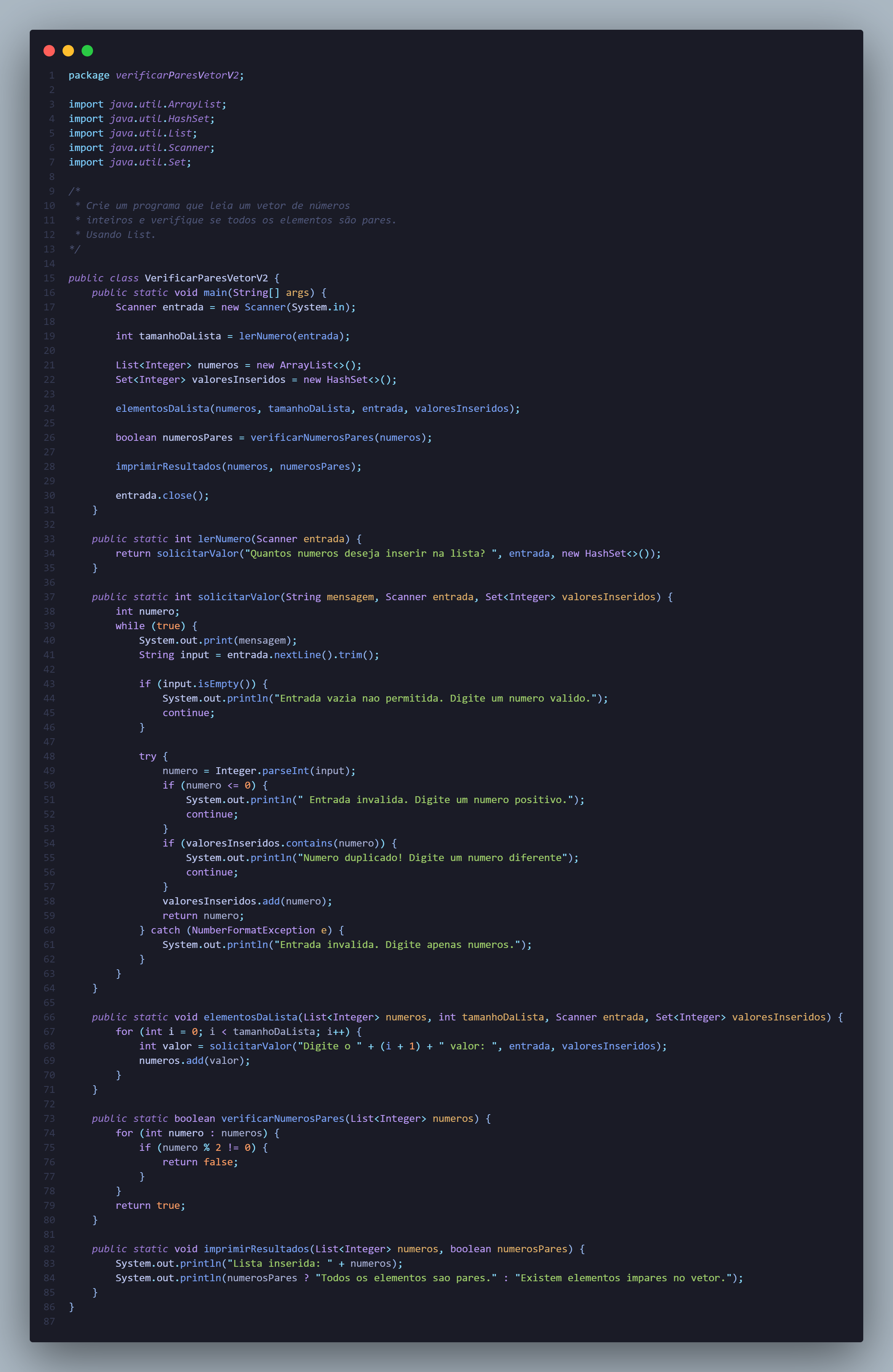
Task: Click the 'return true;' statement
Action: (x=151, y=1205)
